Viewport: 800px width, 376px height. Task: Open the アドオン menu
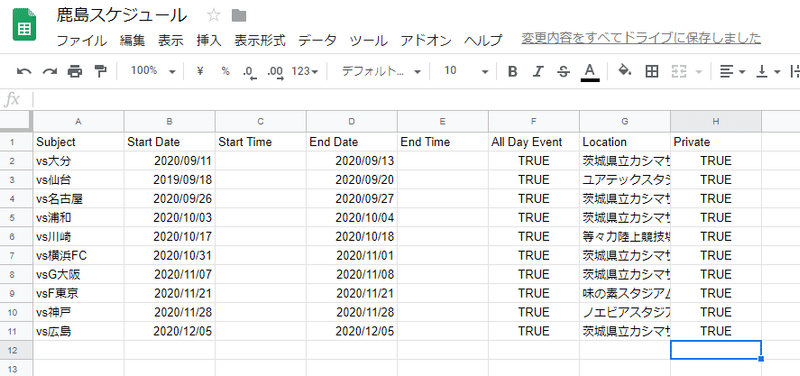click(426, 40)
